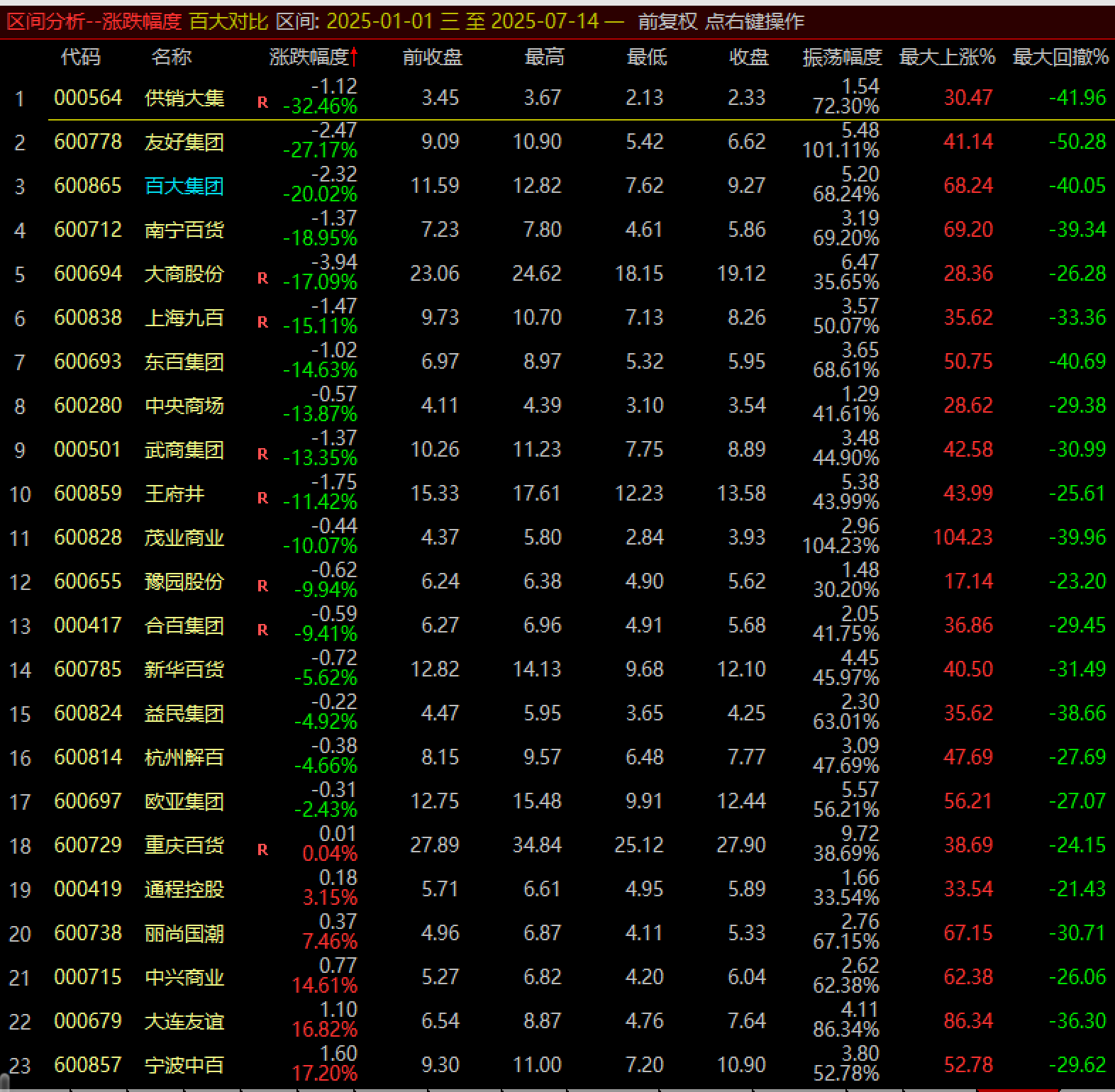Click the R marker on 上海九百 row
1115x1092 pixels.
[x=262, y=323]
